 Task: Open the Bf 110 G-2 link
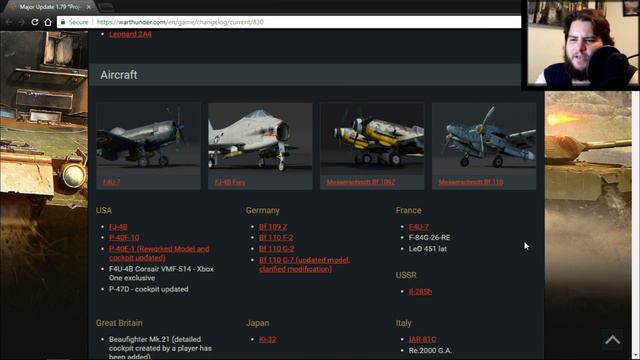tap(277, 249)
